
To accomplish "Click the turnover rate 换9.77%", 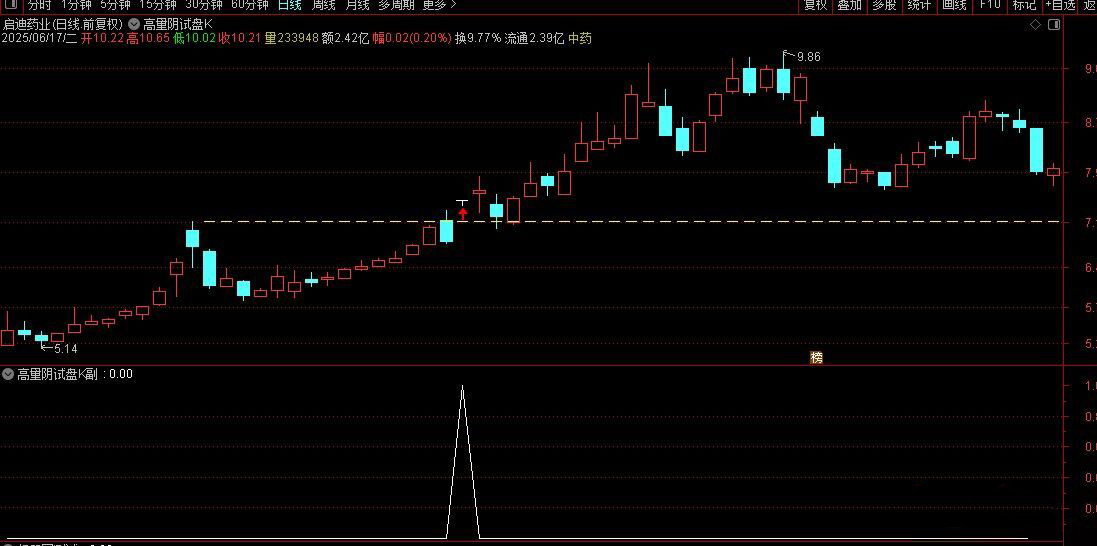I will [478, 38].
